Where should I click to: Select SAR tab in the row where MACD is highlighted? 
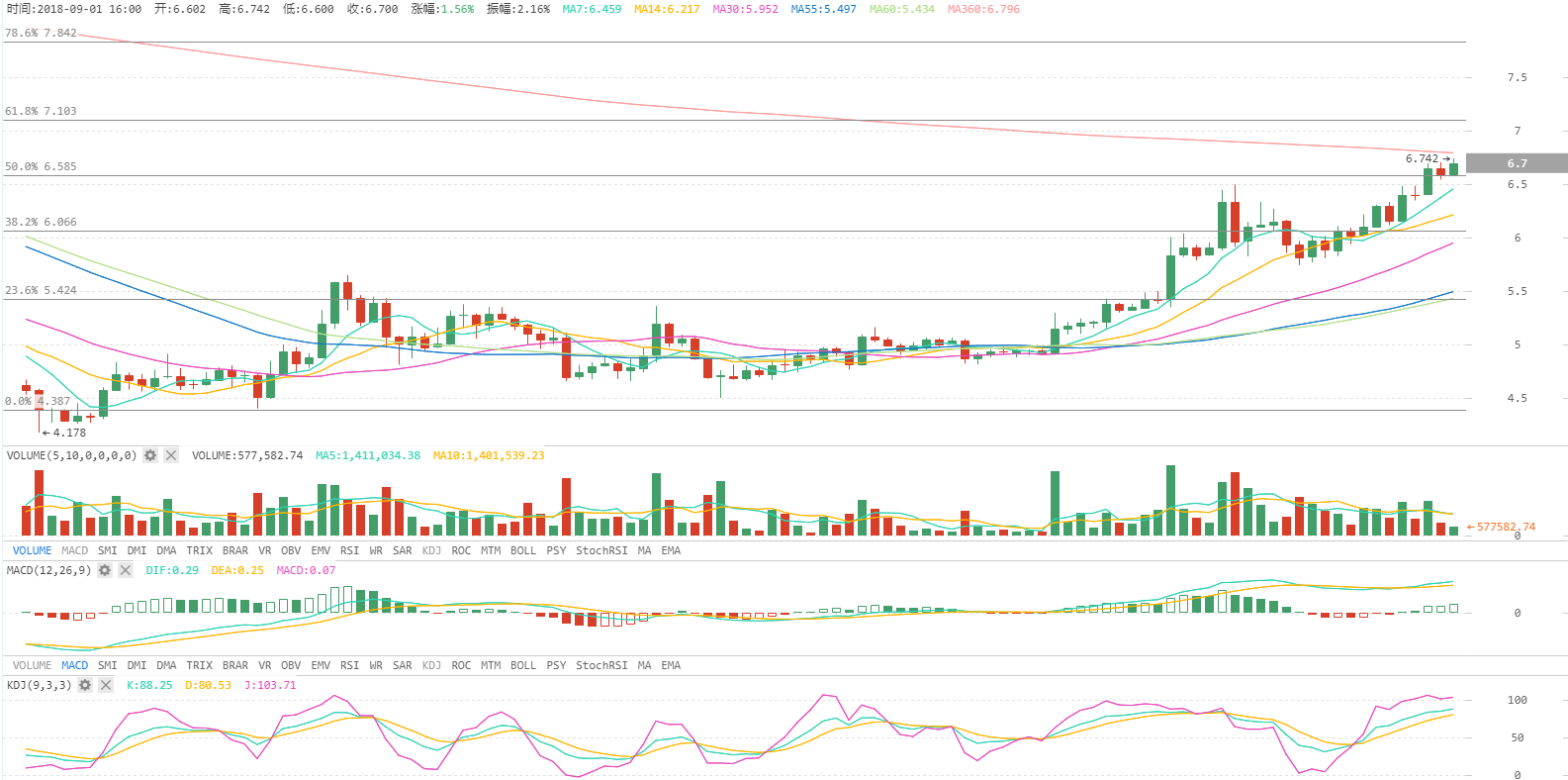click(402, 665)
